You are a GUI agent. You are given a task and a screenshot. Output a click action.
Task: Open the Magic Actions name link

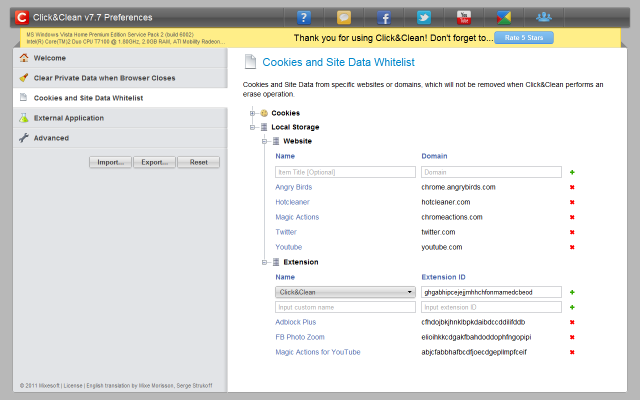[x=297, y=217]
